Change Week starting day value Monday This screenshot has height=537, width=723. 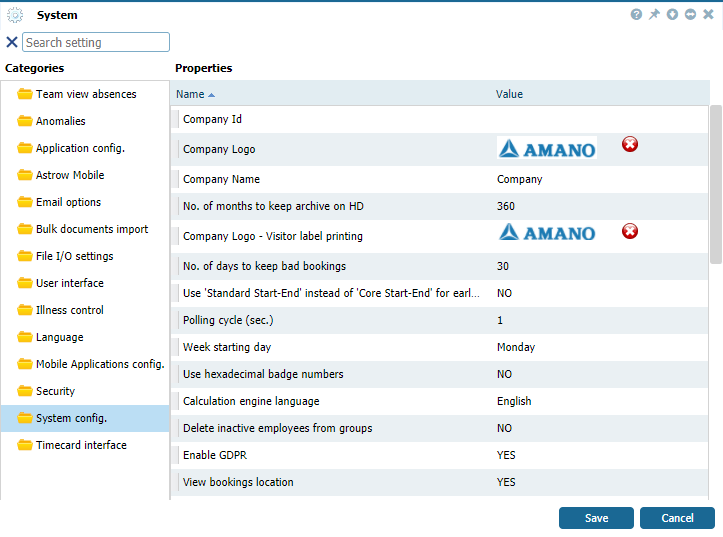point(516,347)
